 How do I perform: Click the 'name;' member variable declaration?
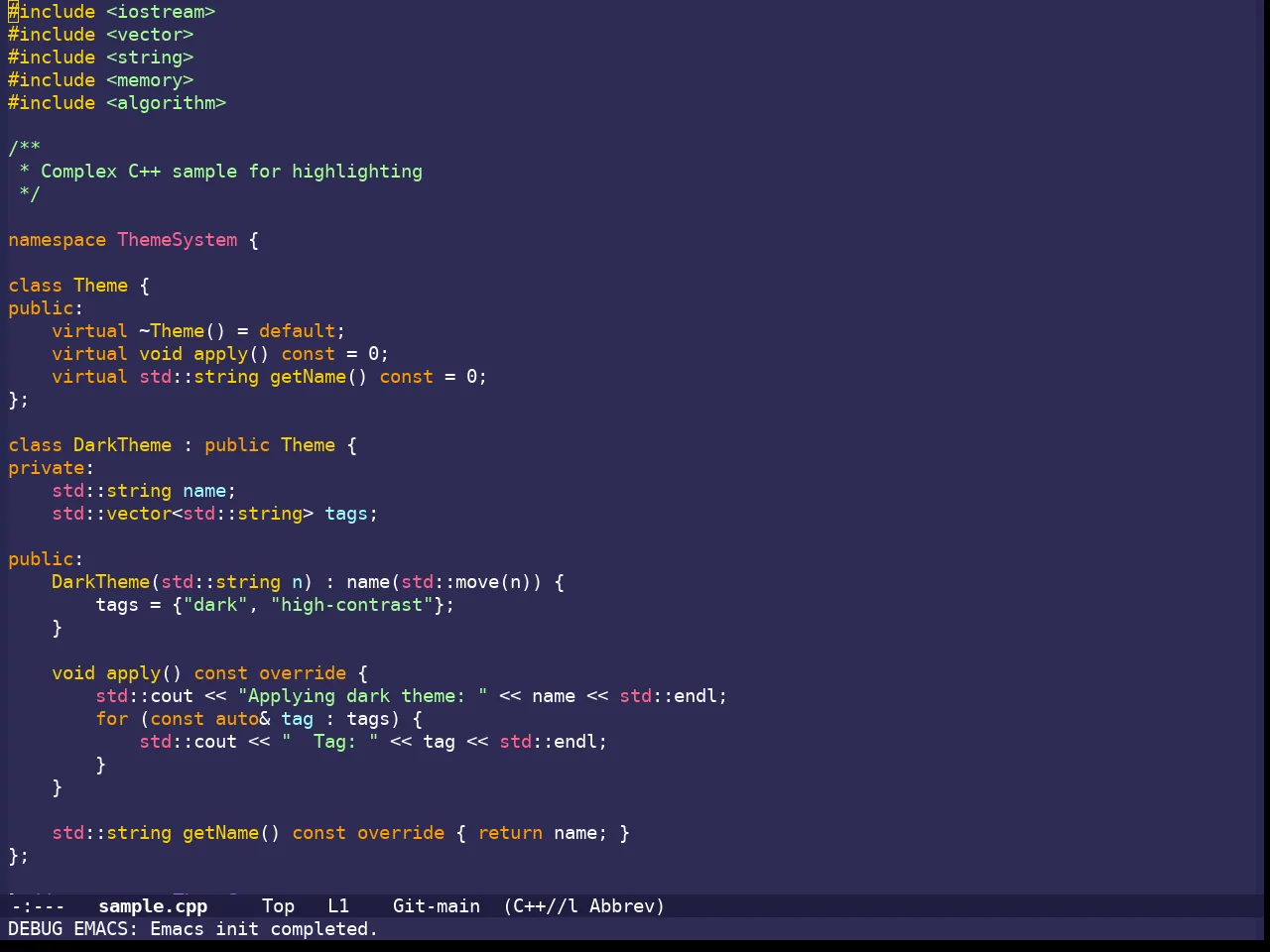coord(209,491)
